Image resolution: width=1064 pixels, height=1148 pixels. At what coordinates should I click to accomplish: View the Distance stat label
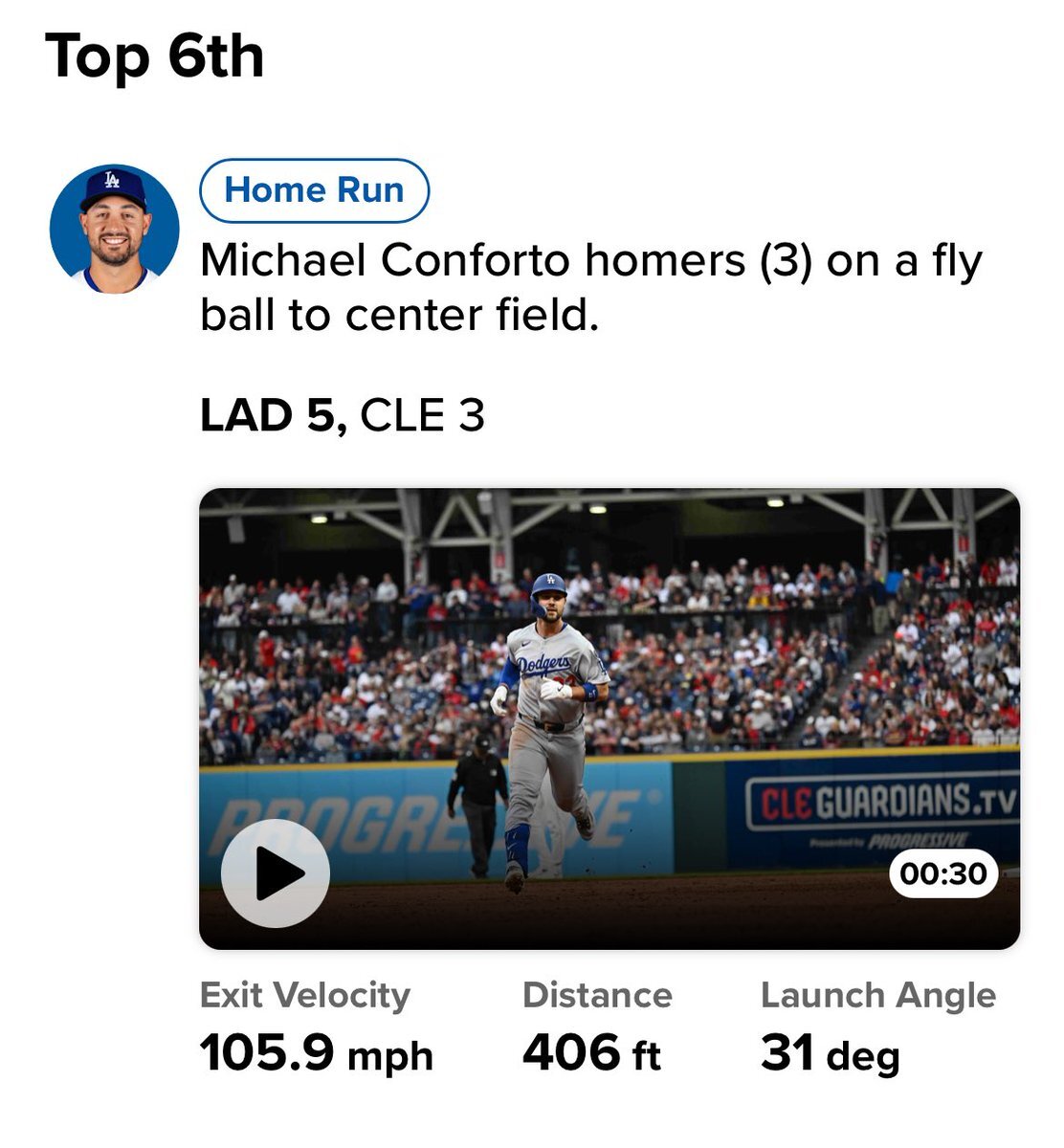point(597,995)
